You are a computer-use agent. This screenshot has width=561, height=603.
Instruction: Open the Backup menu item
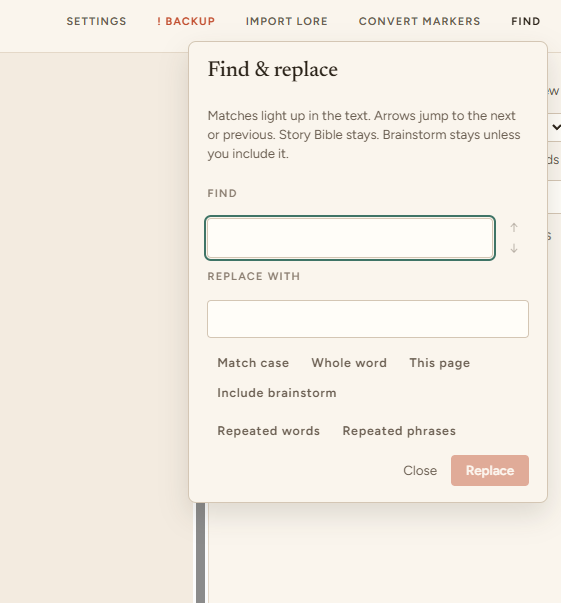click(x=186, y=21)
